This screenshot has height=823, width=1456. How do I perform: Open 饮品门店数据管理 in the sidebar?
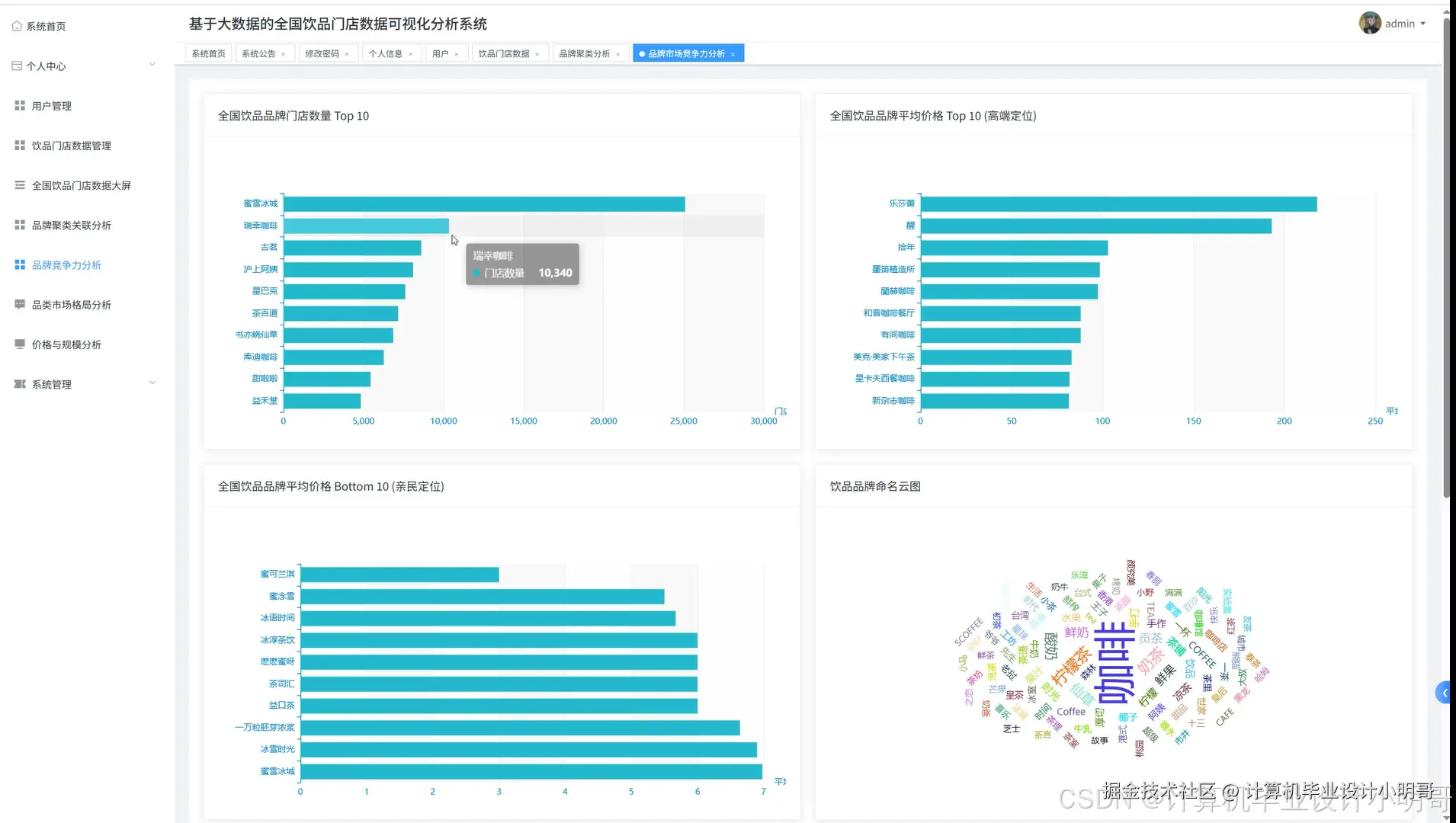point(72,146)
